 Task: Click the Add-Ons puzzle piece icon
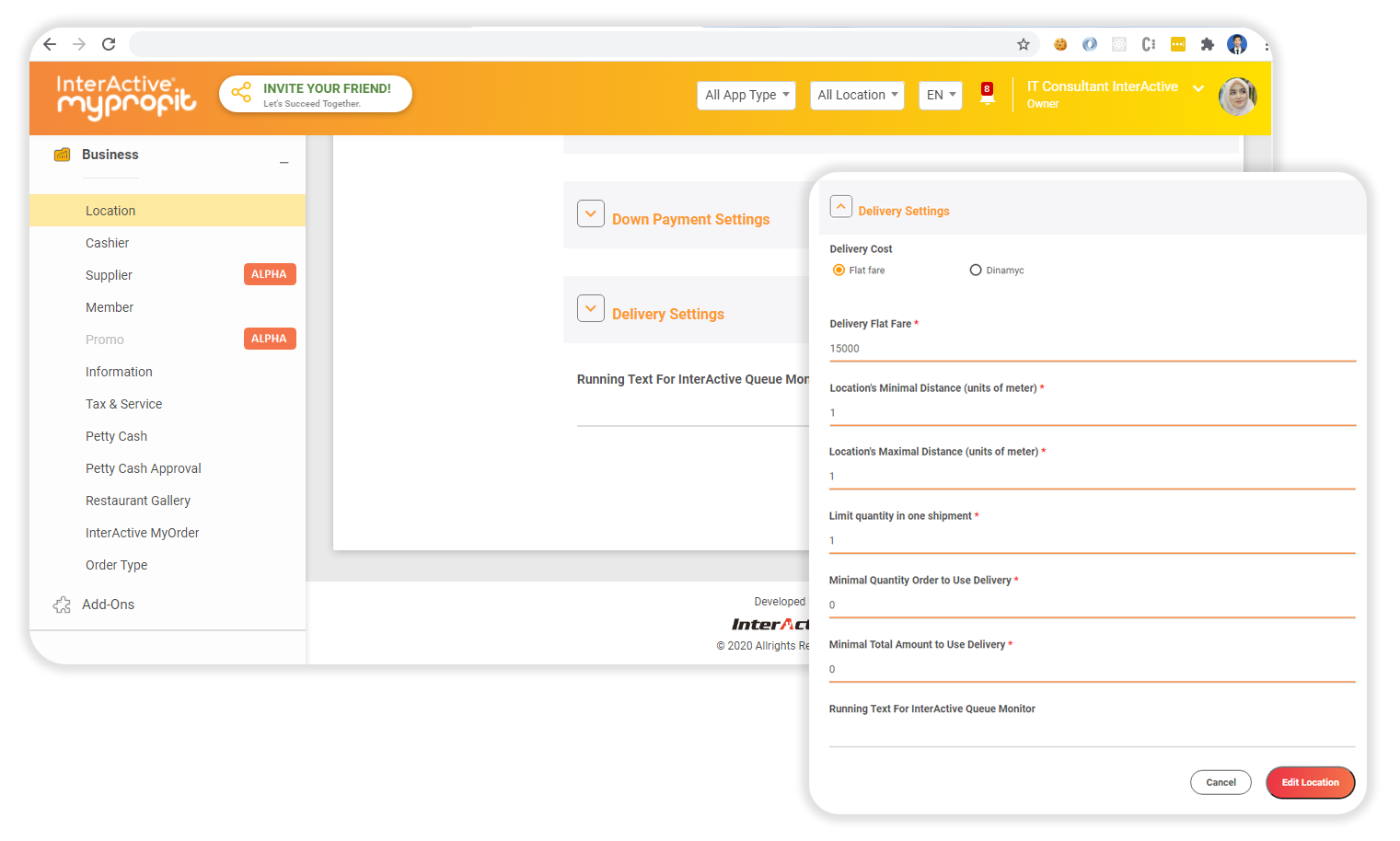[x=62, y=605]
